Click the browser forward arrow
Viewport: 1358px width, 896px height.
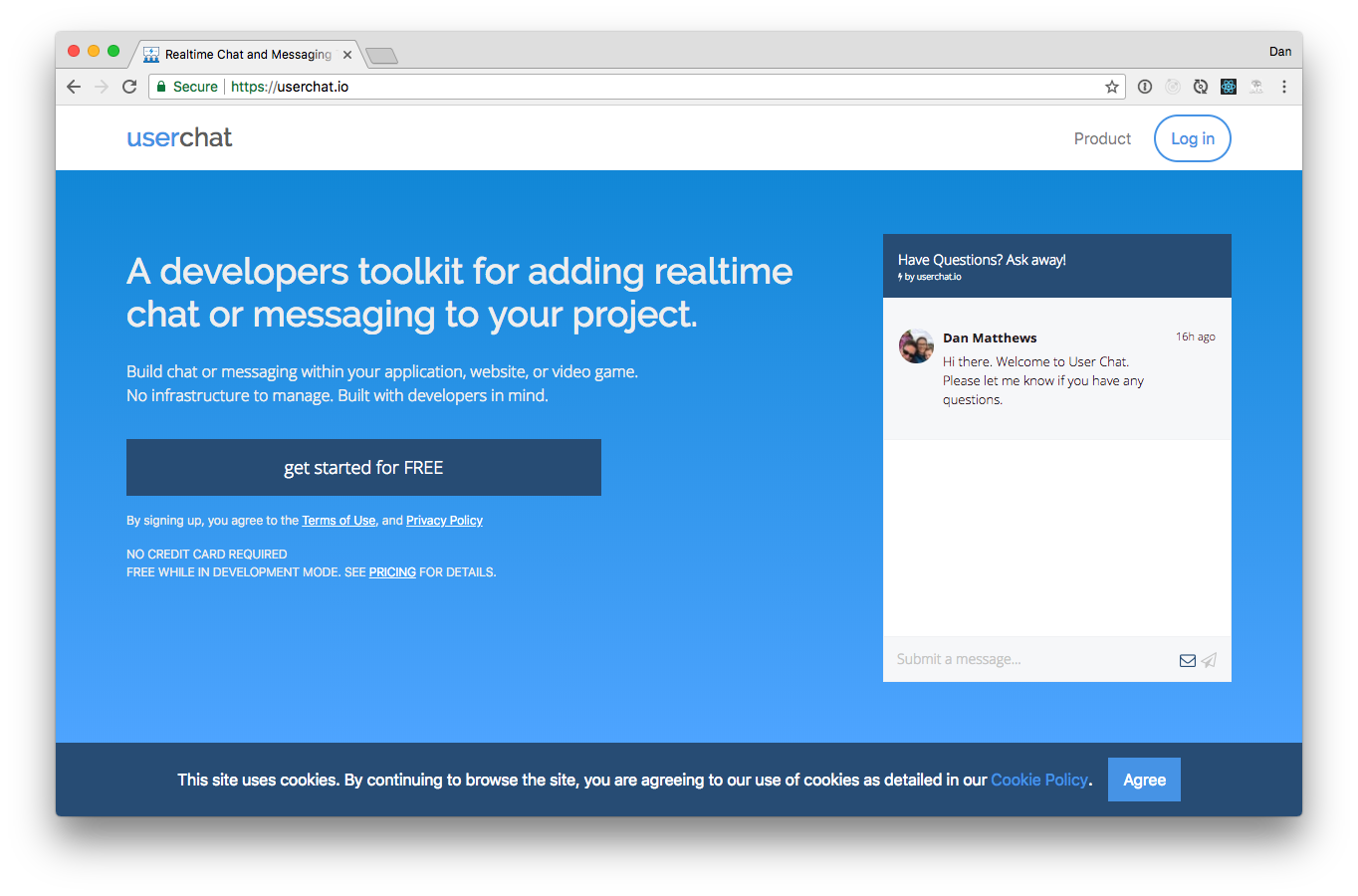(102, 87)
